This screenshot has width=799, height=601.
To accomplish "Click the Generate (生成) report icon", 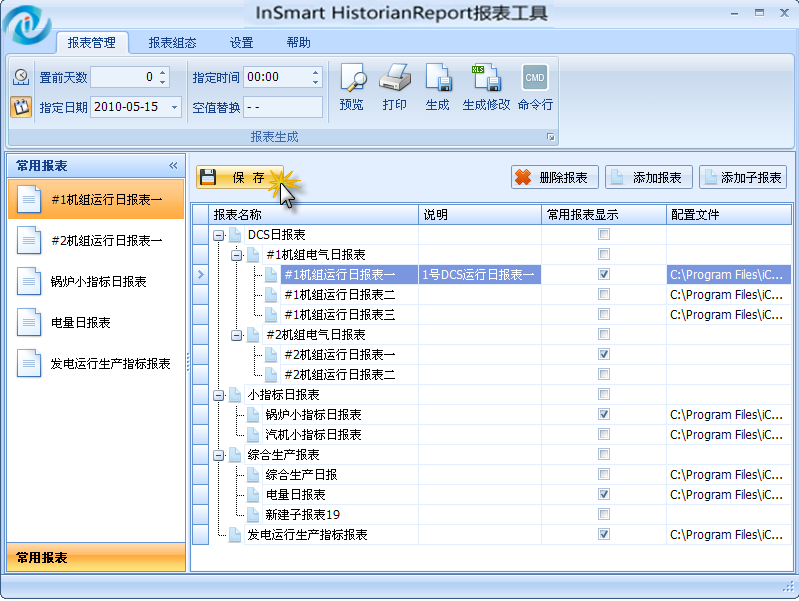I will 438,78.
